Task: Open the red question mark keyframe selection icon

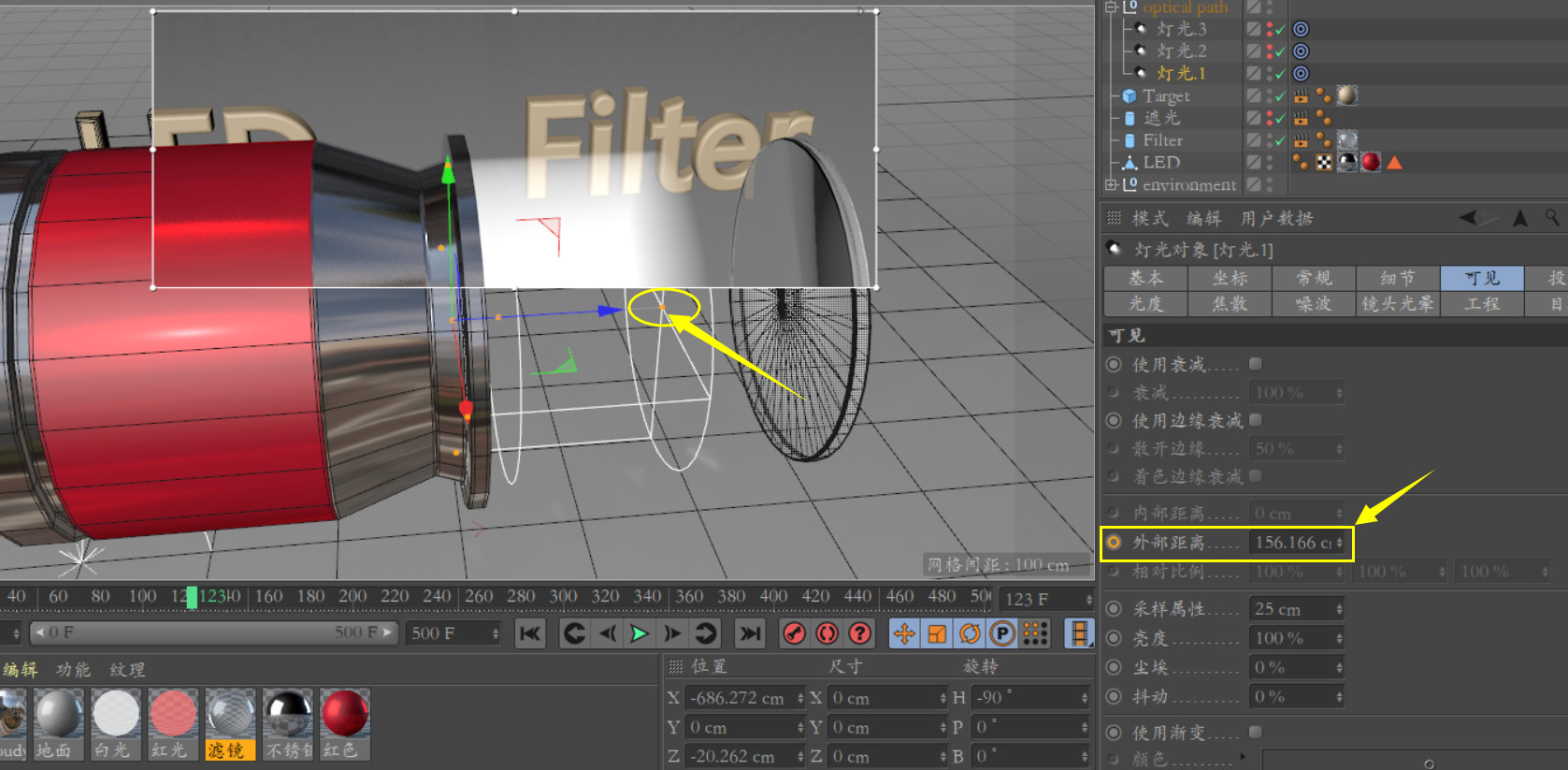Action: point(859,633)
